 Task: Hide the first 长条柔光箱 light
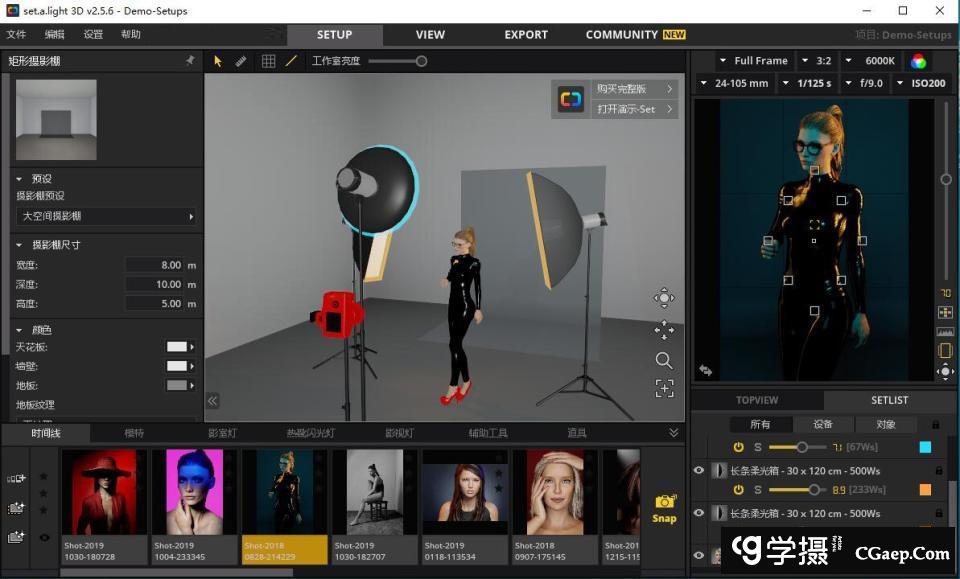(699, 470)
